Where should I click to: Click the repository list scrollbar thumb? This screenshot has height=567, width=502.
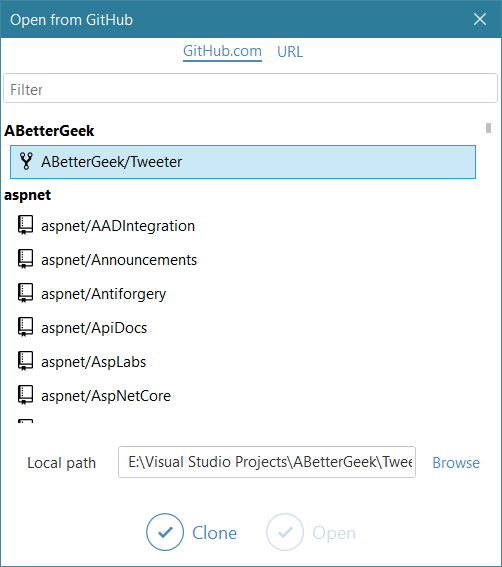point(489,128)
